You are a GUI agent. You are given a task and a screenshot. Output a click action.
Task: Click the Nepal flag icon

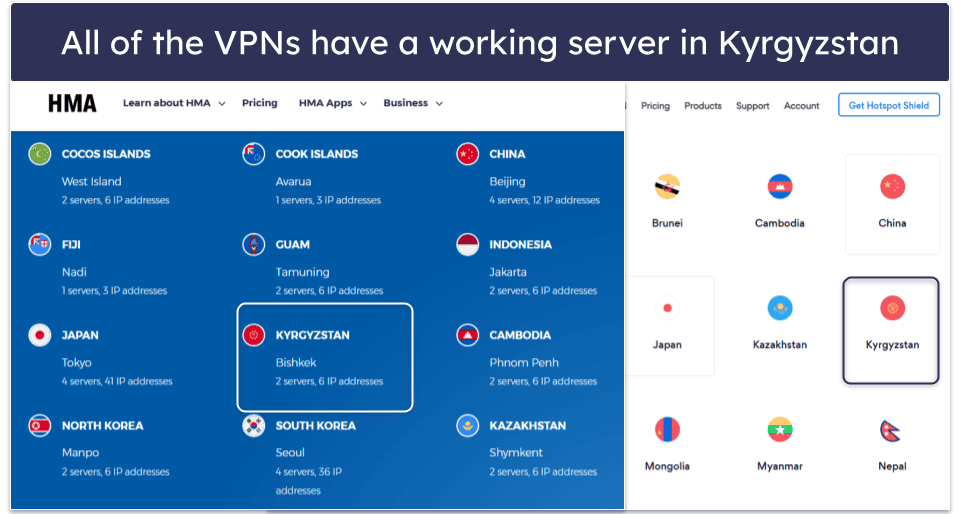pyautogui.click(x=892, y=430)
